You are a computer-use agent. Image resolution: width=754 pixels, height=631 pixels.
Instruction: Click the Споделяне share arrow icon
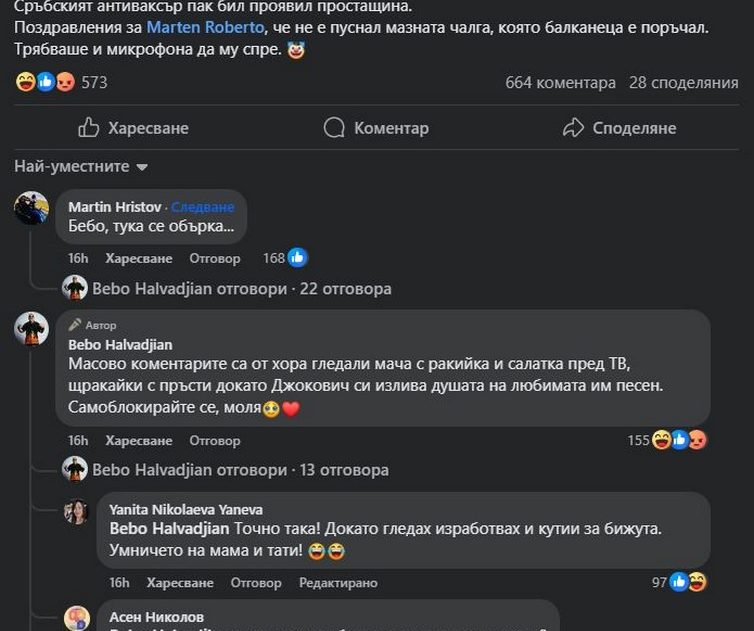click(x=573, y=128)
